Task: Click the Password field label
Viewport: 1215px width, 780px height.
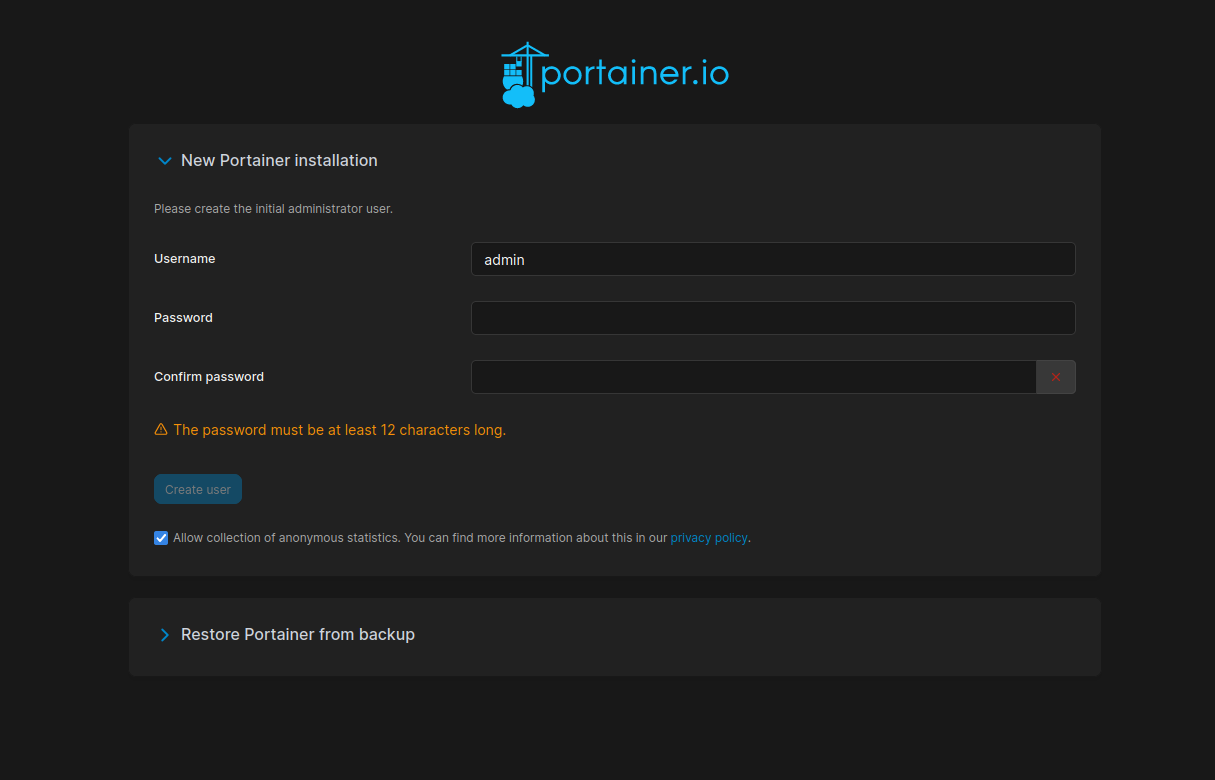Action: pos(183,318)
